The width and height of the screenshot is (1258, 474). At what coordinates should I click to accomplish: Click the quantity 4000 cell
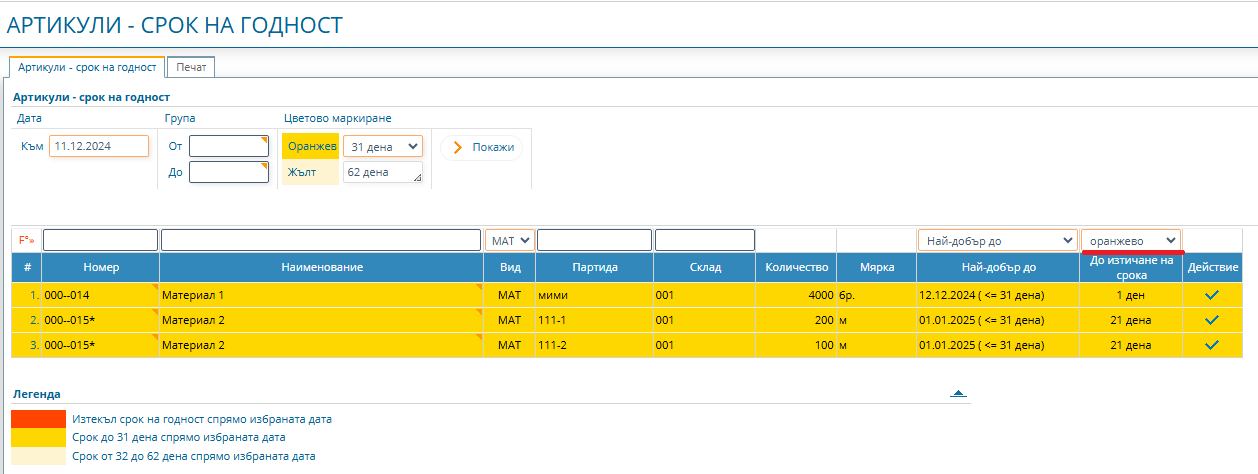point(797,296)
